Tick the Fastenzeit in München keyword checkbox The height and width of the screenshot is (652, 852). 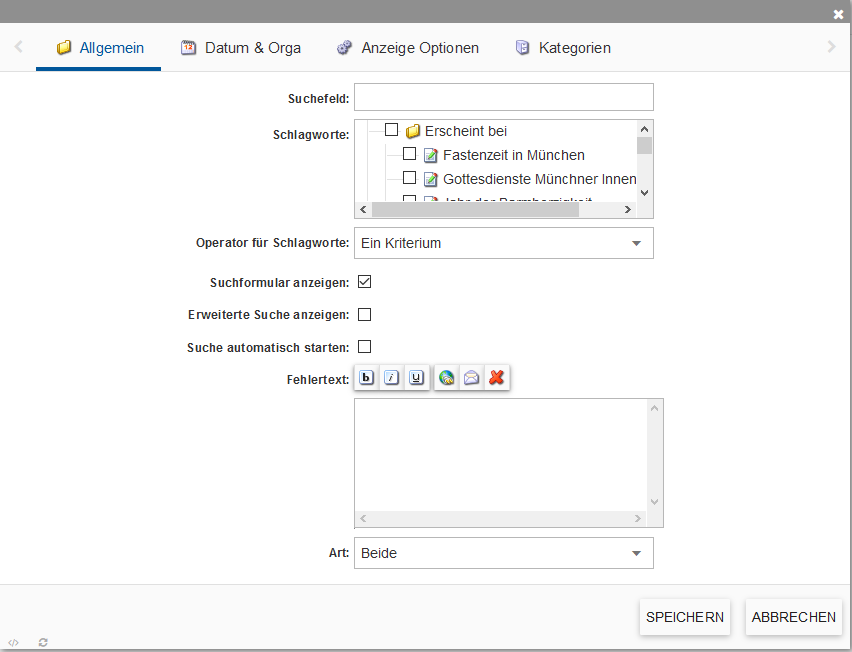(410, 154)
